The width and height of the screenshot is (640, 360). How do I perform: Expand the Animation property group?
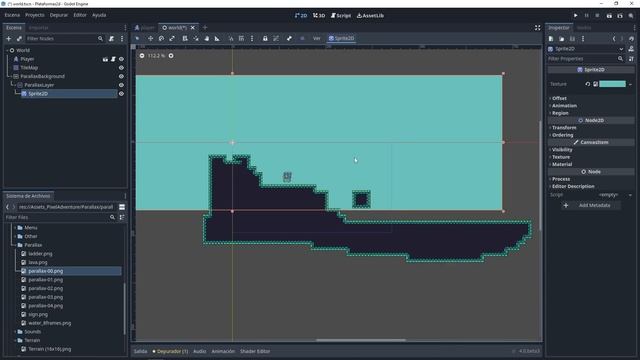[x=564, y=106]
